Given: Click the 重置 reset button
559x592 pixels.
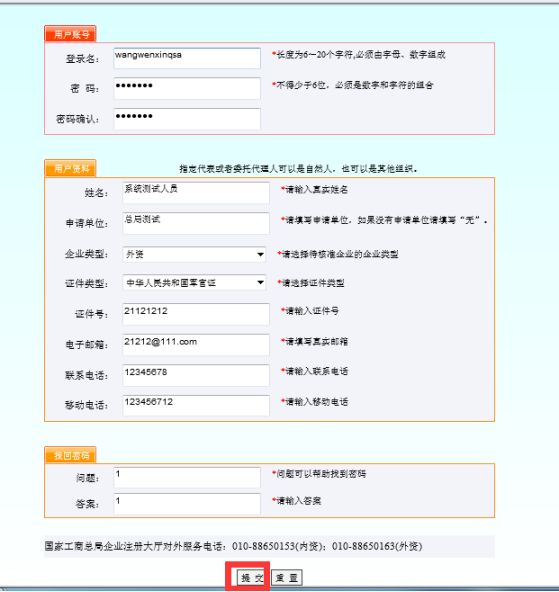Looking at the screenshot, I should (x=287, y=577).
